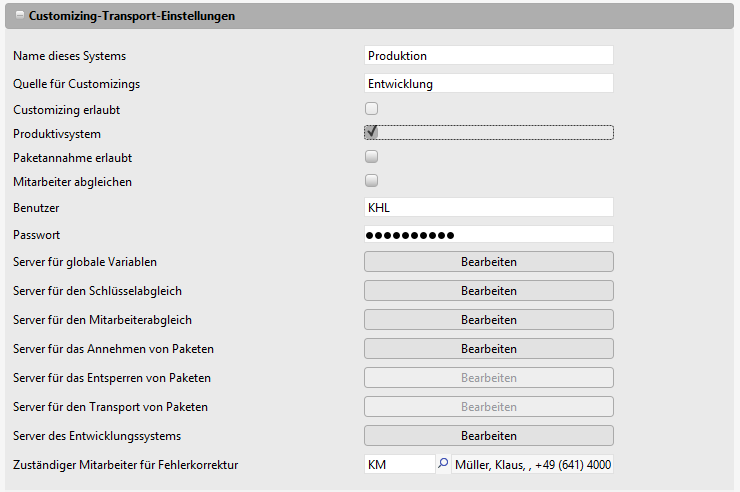The height and width of the screenshot is (492, 740).
Task: Click the Name dieses Systems field
Action: click(488, 56)
